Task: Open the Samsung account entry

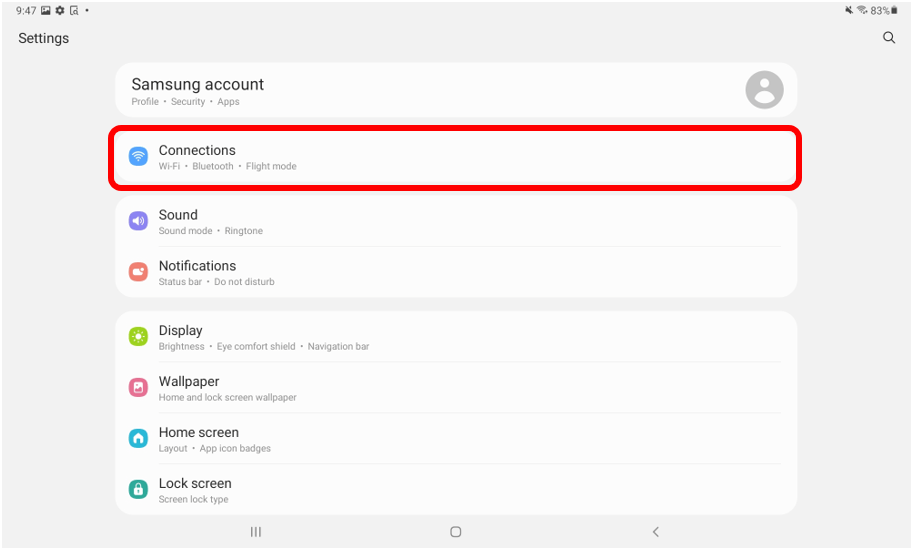Action: click(456, 90)
